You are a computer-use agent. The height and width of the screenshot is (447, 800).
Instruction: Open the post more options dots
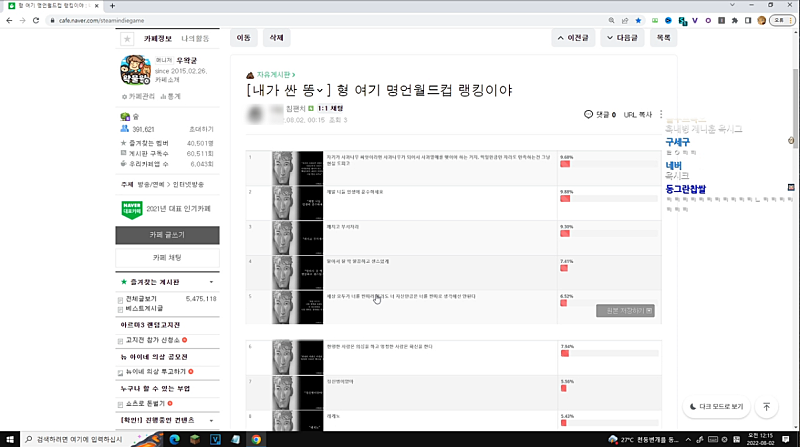coord(661,114)
